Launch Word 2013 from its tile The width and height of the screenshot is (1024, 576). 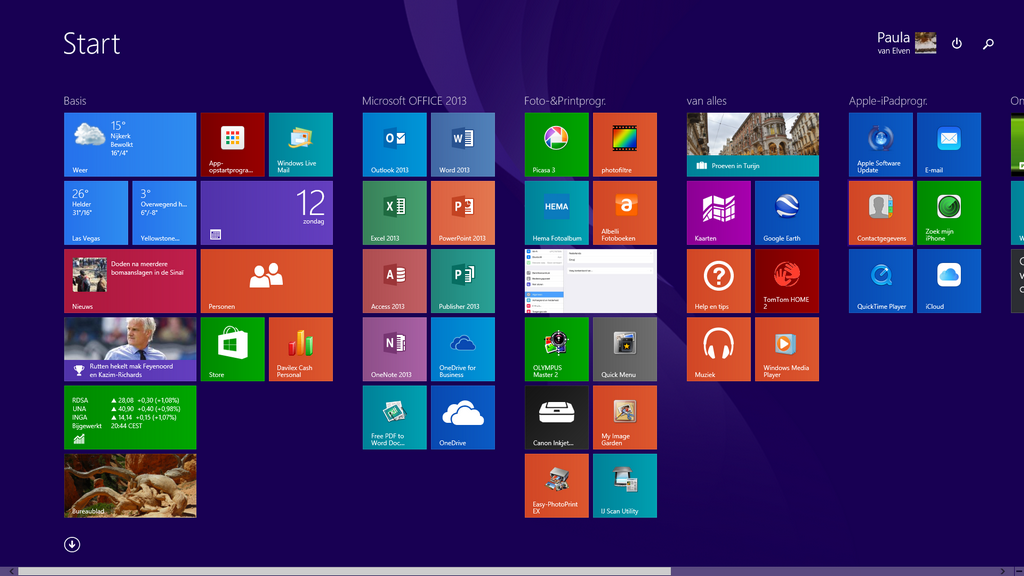[462, 144]
